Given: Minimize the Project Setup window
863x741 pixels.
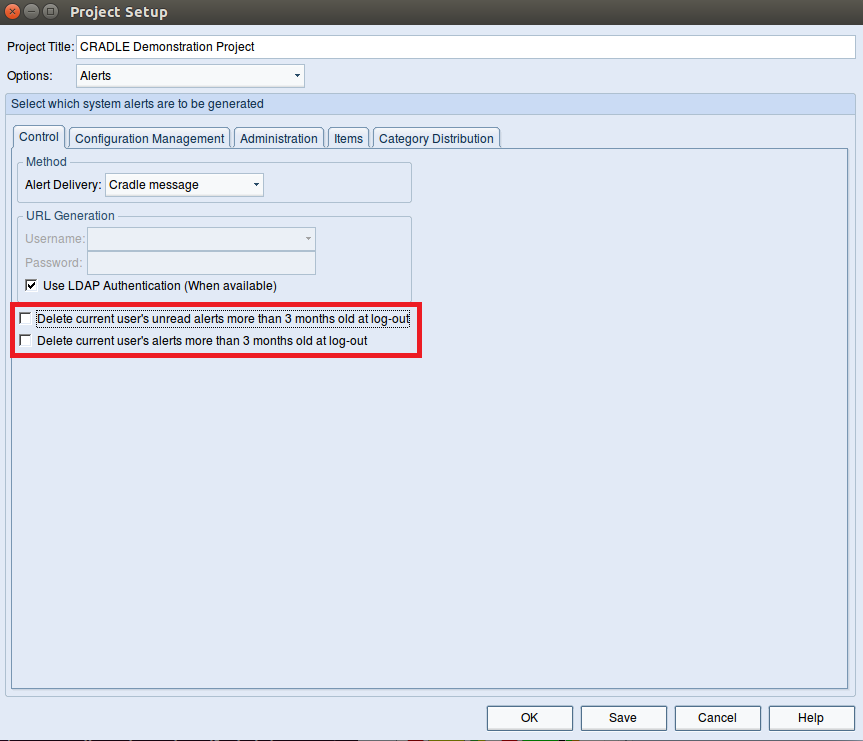Looking at the screenshot, I should coord(31,12).
